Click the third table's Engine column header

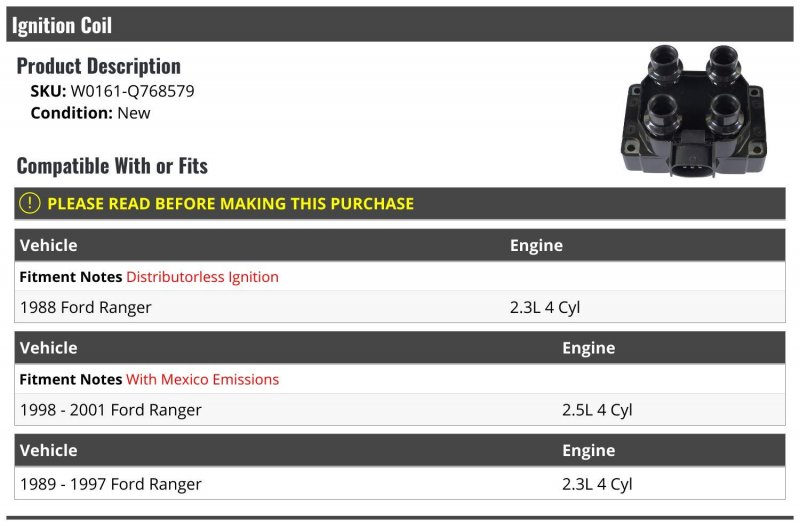click(x=588, y=450)
